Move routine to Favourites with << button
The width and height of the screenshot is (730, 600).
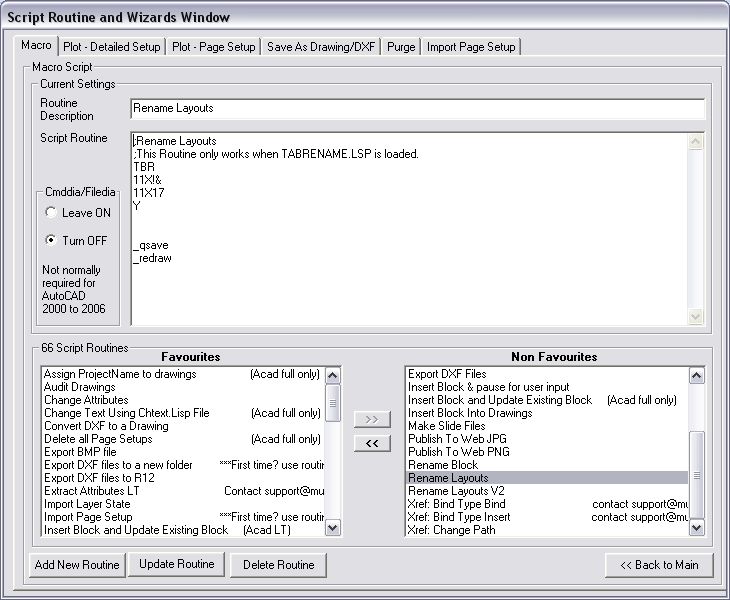(372, 443)
